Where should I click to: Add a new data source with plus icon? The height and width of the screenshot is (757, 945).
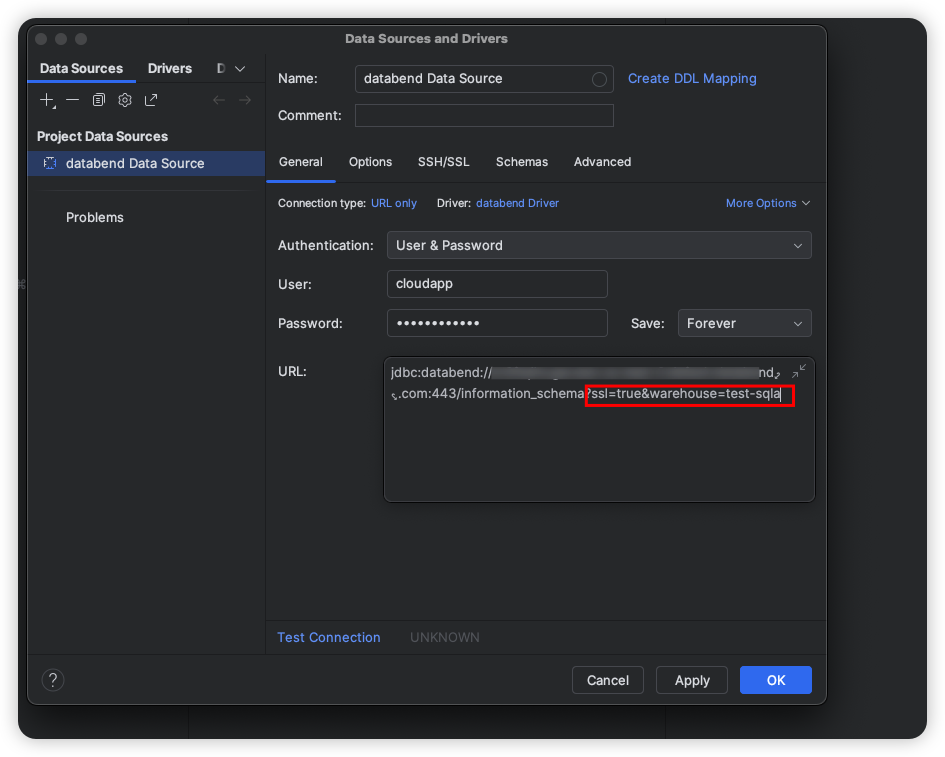pos(47,100)
